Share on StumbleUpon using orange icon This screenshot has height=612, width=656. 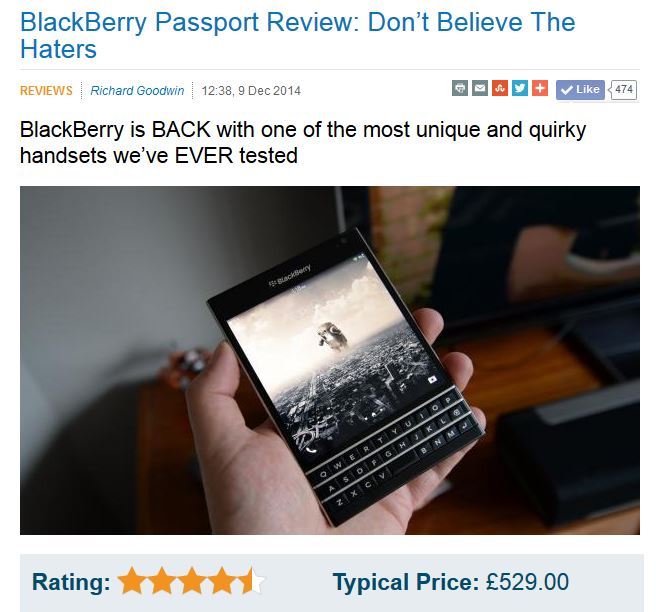(500, 89)
